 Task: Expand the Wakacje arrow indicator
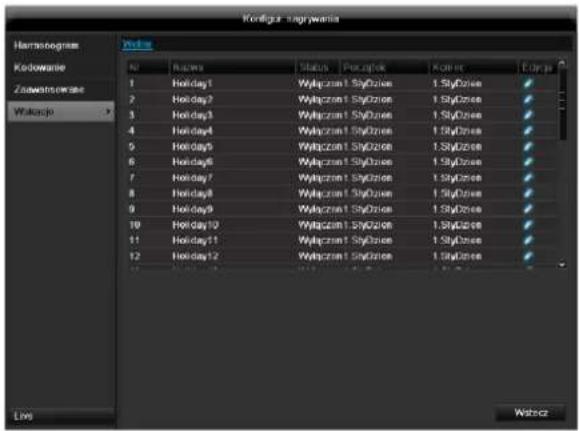tap(108, 111)
